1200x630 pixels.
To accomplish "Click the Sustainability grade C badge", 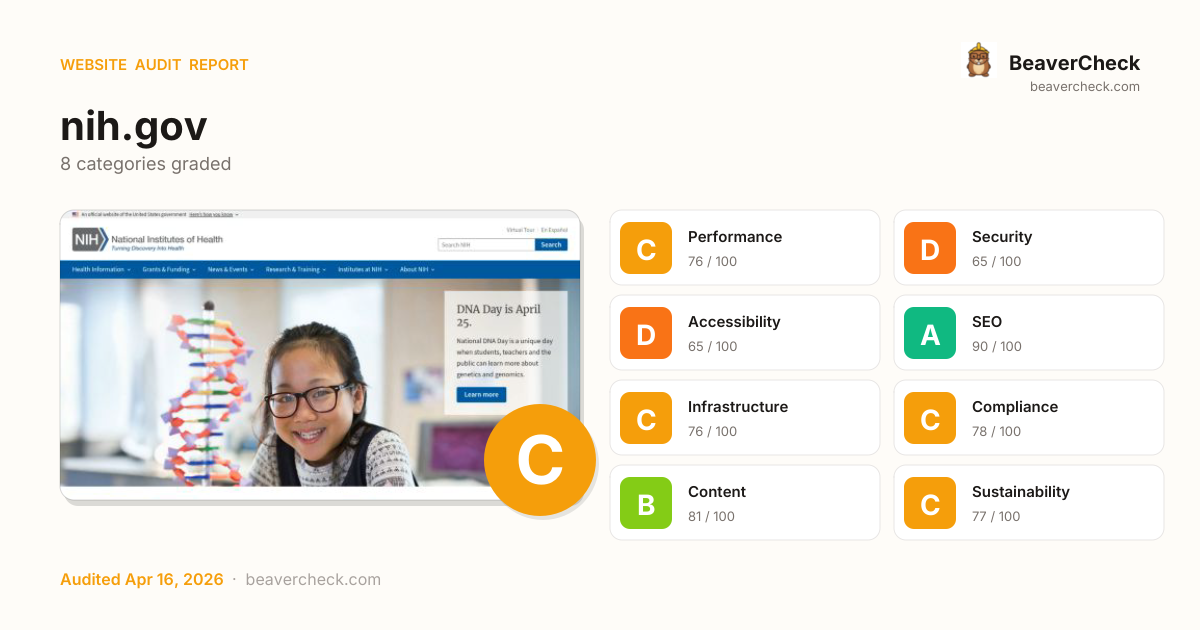I will 930,503.
